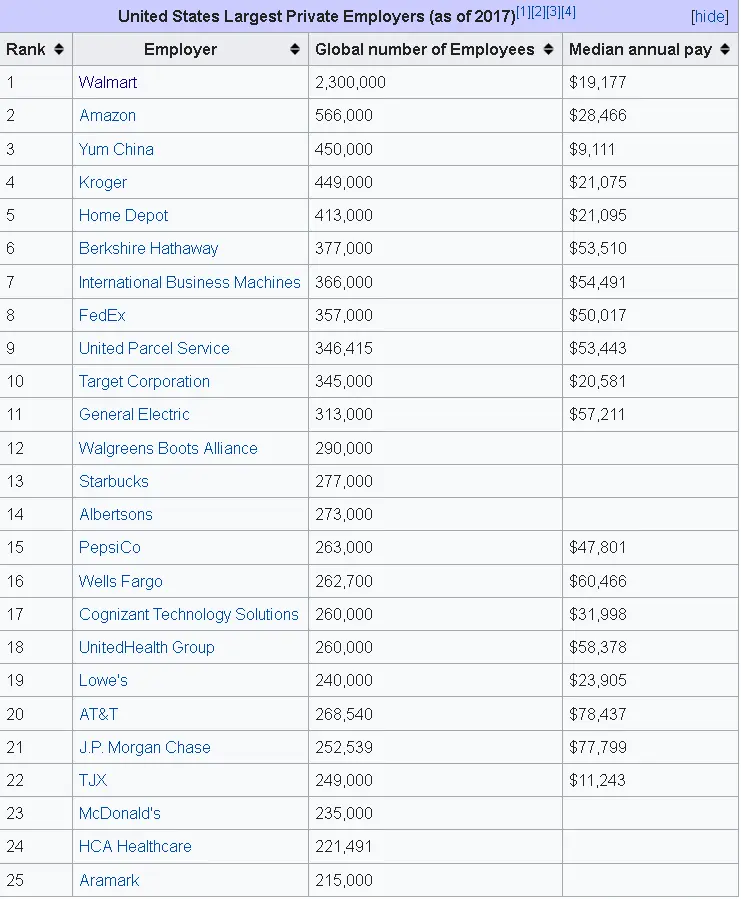The image size is (741, 900).
Task: Open Cognizant Technology Solutions page
Action: pyautogui.click(x=188, y=614)
